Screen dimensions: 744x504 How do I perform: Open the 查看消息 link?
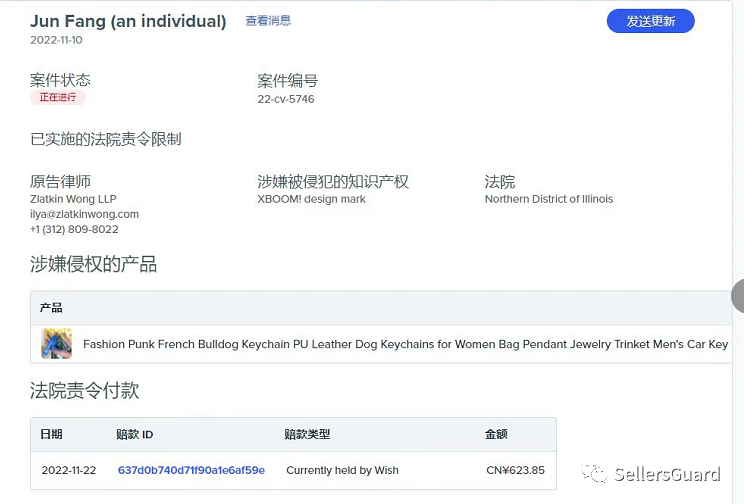pyautogui.click(x=268, y=21)
